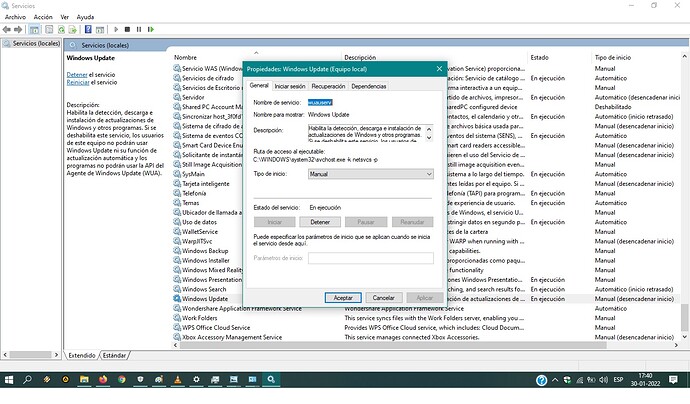This screenshot has width=690, height=404.
Task: Toggle the console tree pane toolbar icon
Action: click(34, 29)
